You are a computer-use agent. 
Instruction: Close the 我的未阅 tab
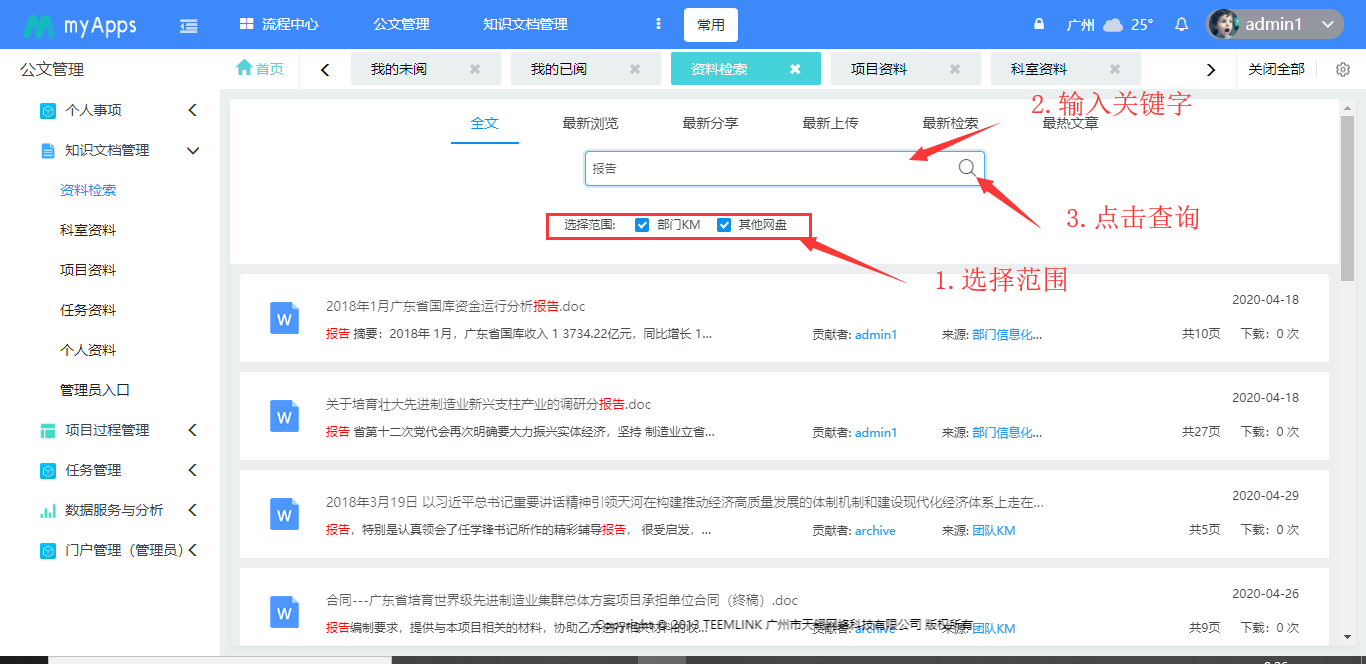click(475, 69)
